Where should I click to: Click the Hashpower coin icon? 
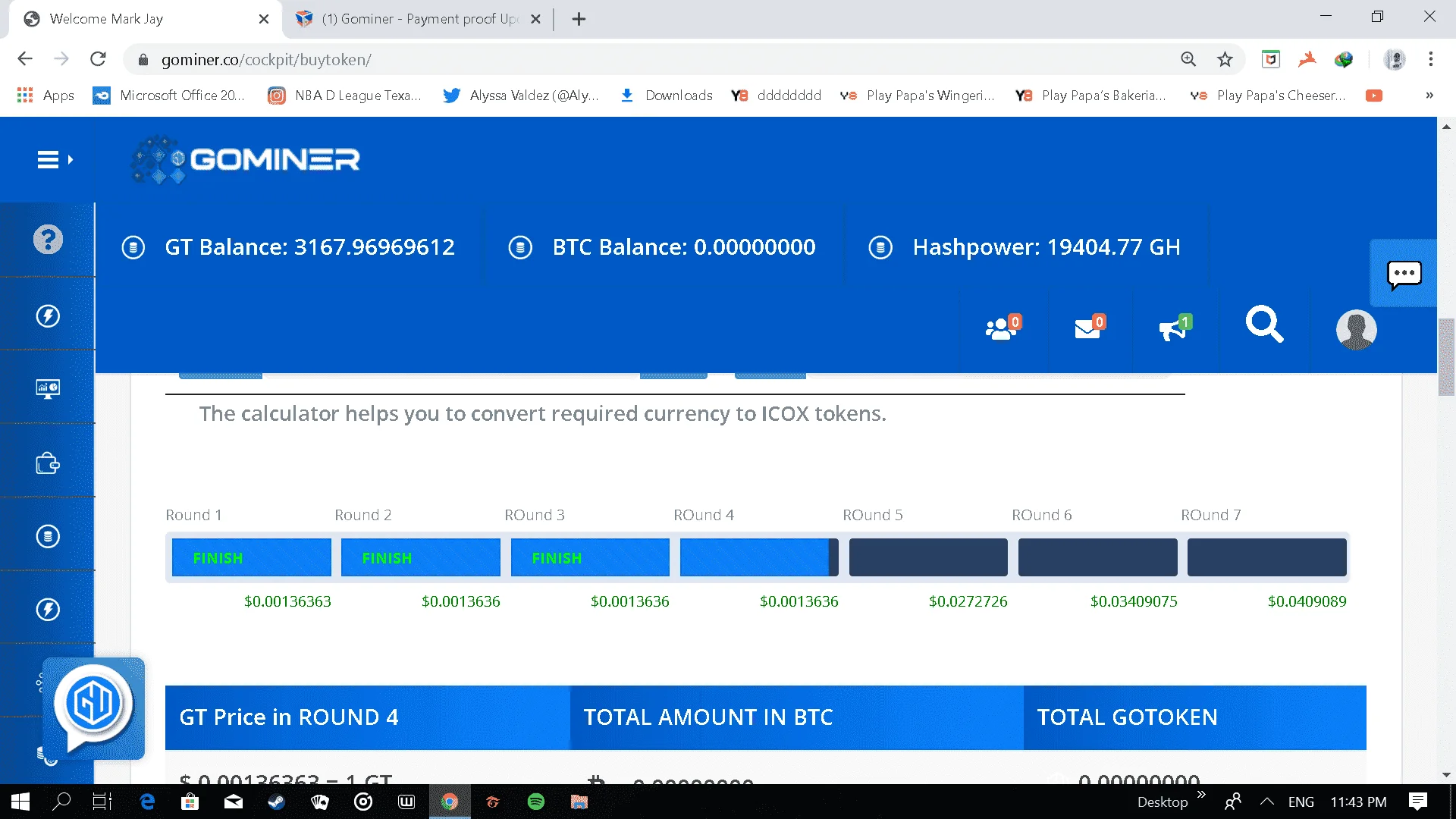880,247
